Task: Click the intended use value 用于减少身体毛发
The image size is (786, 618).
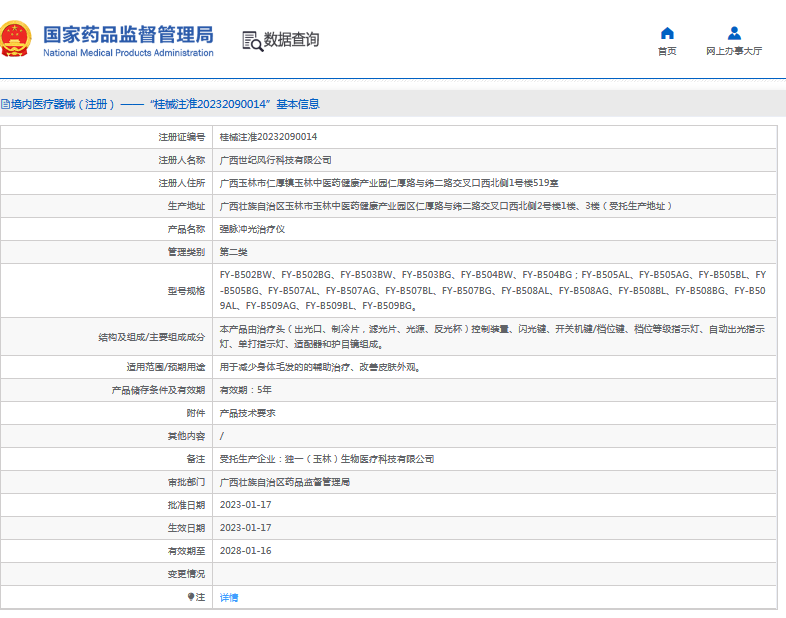Action: (320, 367)
